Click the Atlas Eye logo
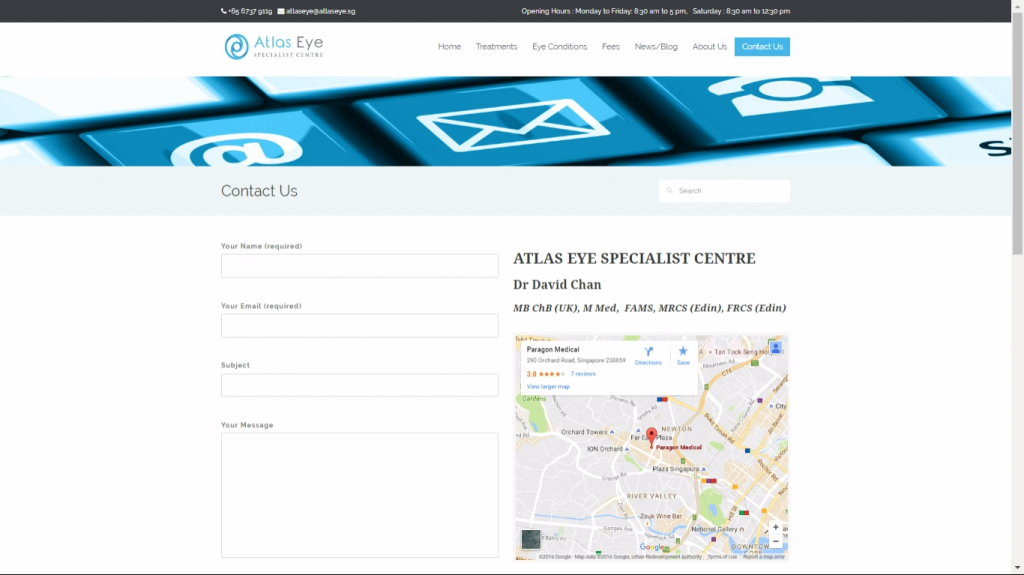This screenshot has width=1024, height=575. (x=274, y=46)
